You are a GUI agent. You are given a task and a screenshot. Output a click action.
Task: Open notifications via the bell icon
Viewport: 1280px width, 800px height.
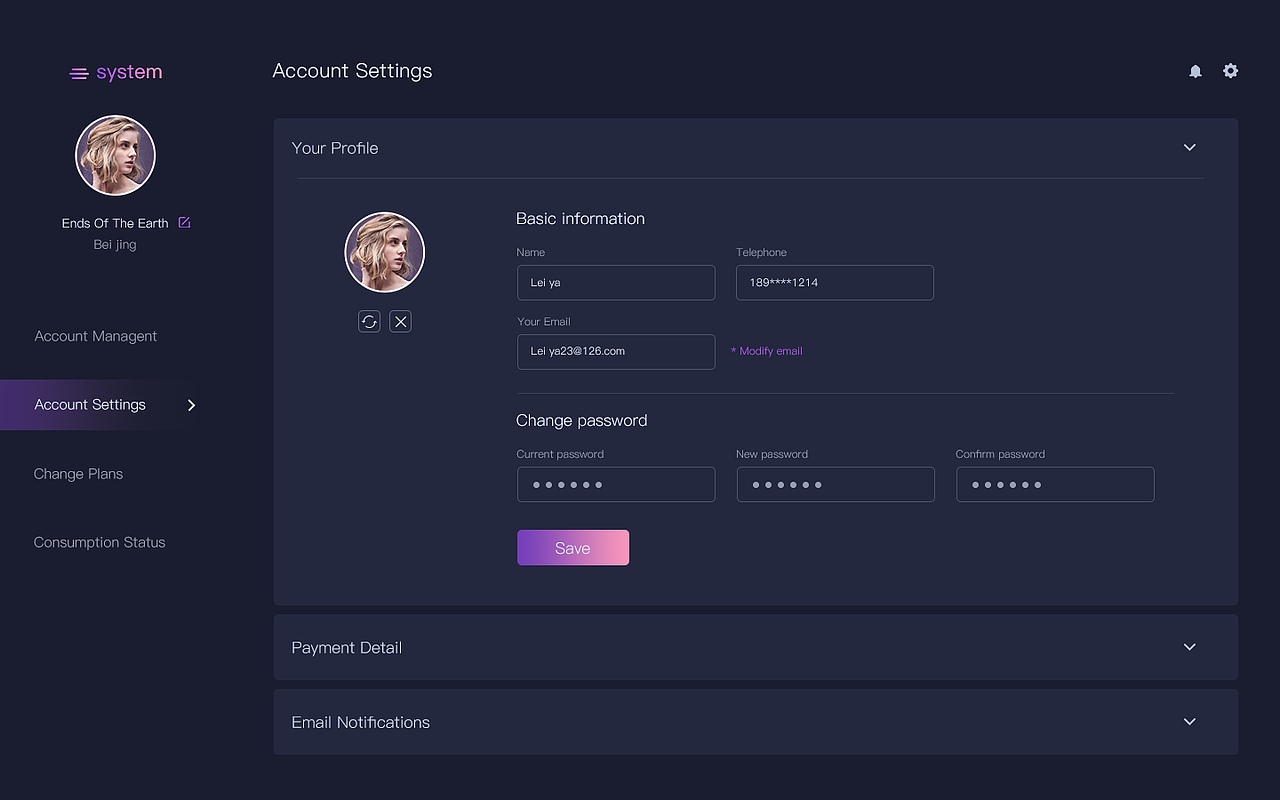coord(1195,71)
